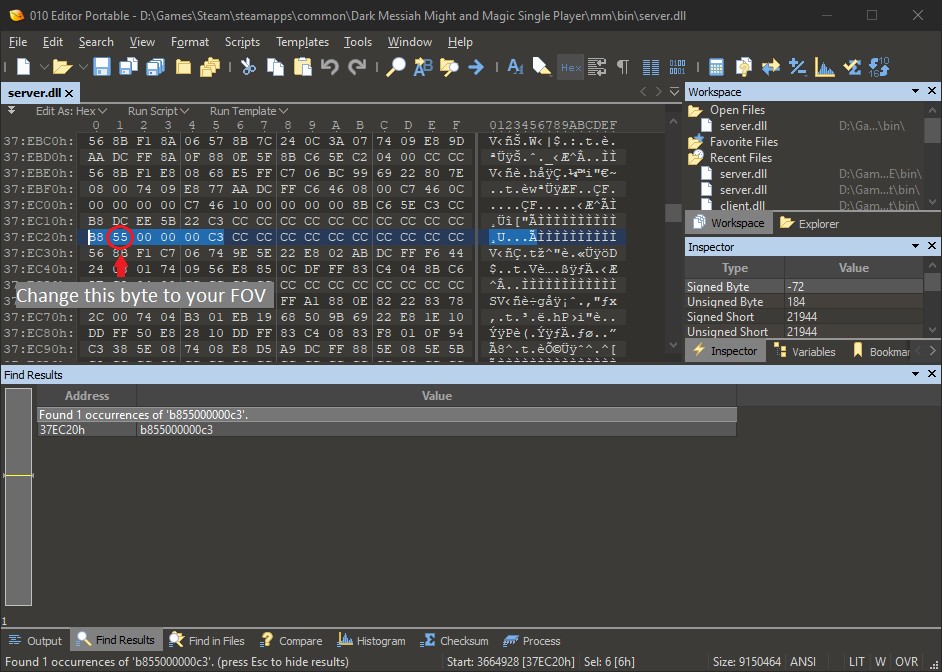This screenshot has width=942, height=672.
Task: Open the file tab list dropdown arrow
Action: click(674, 91)
